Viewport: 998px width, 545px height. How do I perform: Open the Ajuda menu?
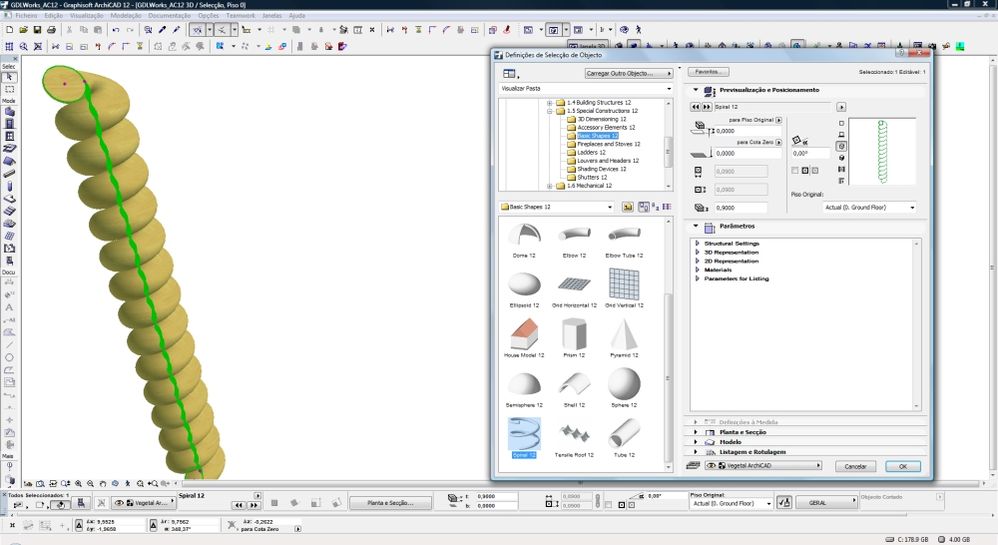coord(297,15)
